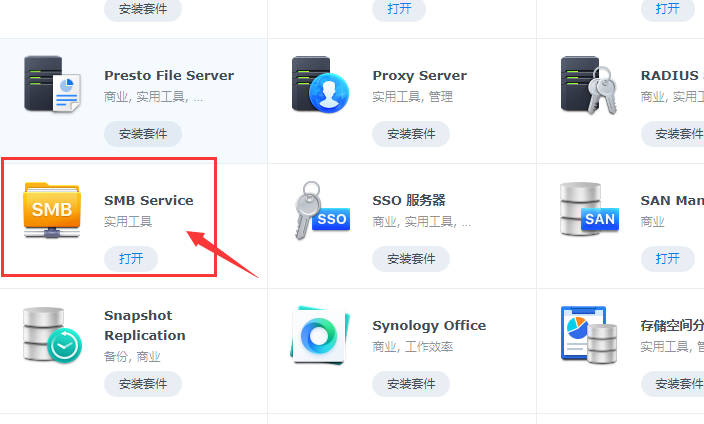Click the top-left 安装套件 button above Presto
The width and height of the screenshot is (704, 424).
(143, 9)
